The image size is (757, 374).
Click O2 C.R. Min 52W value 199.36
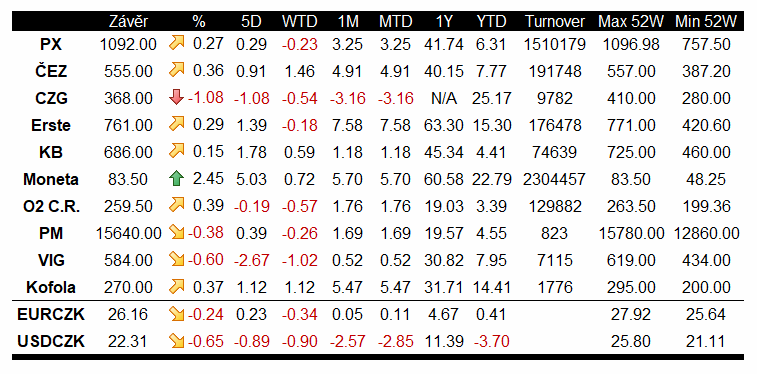(x=706, y=207)
